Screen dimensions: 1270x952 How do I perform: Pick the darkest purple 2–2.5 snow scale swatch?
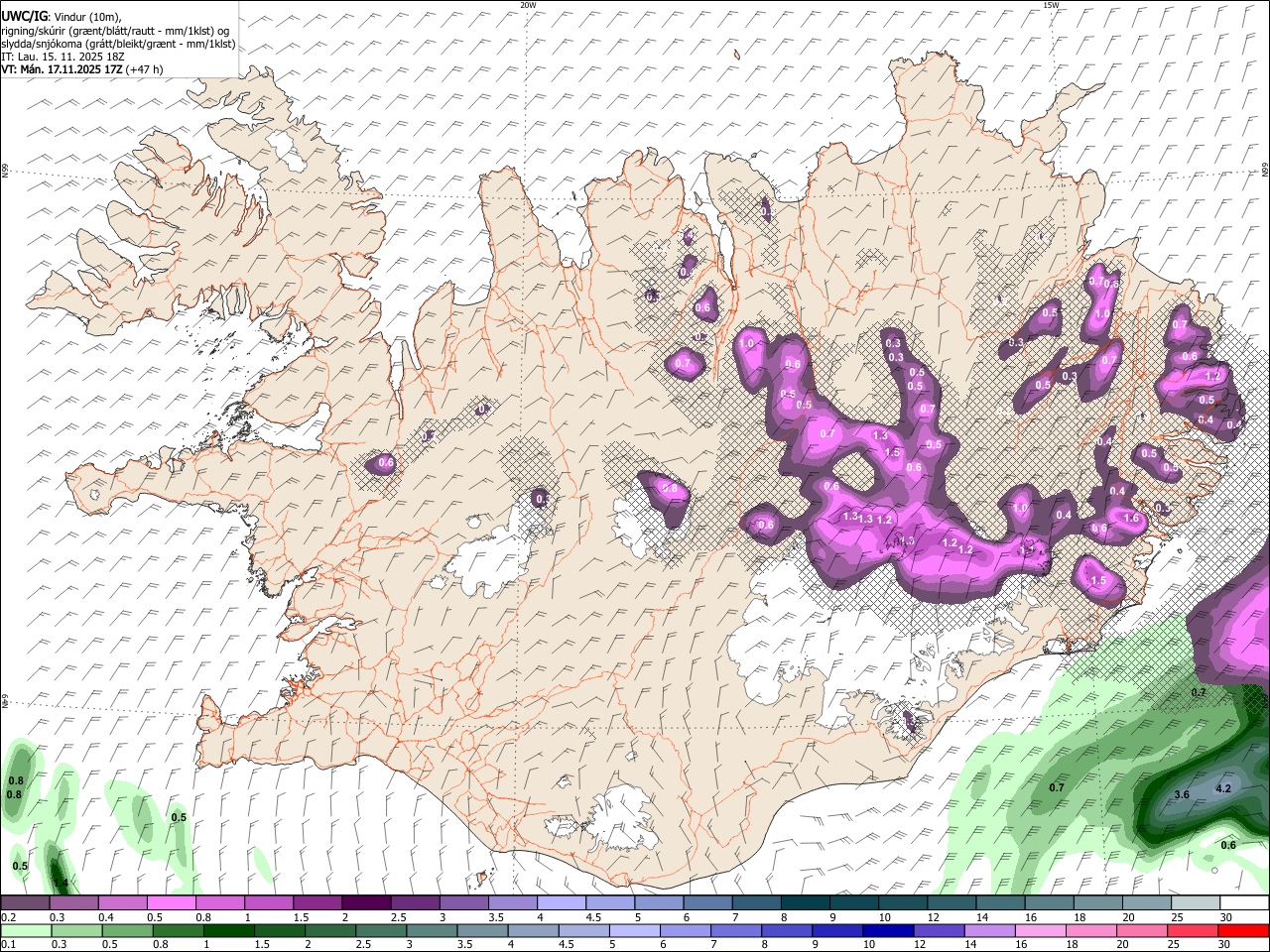[365, 903]
